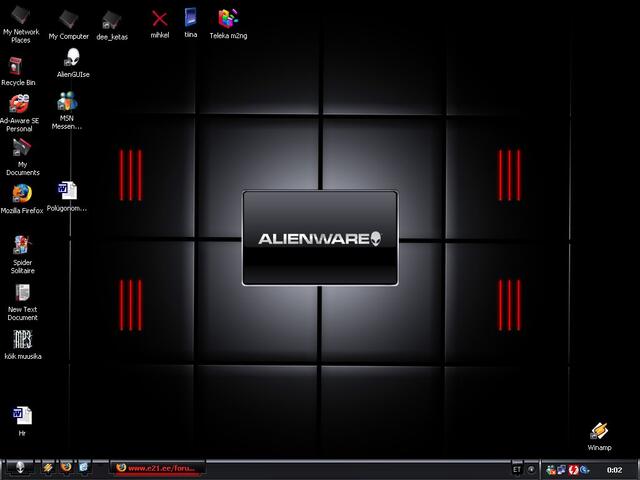Launch Winamp from Quick Launch bar
Viewport: 640px width, 480px height.
coord(48,467)
